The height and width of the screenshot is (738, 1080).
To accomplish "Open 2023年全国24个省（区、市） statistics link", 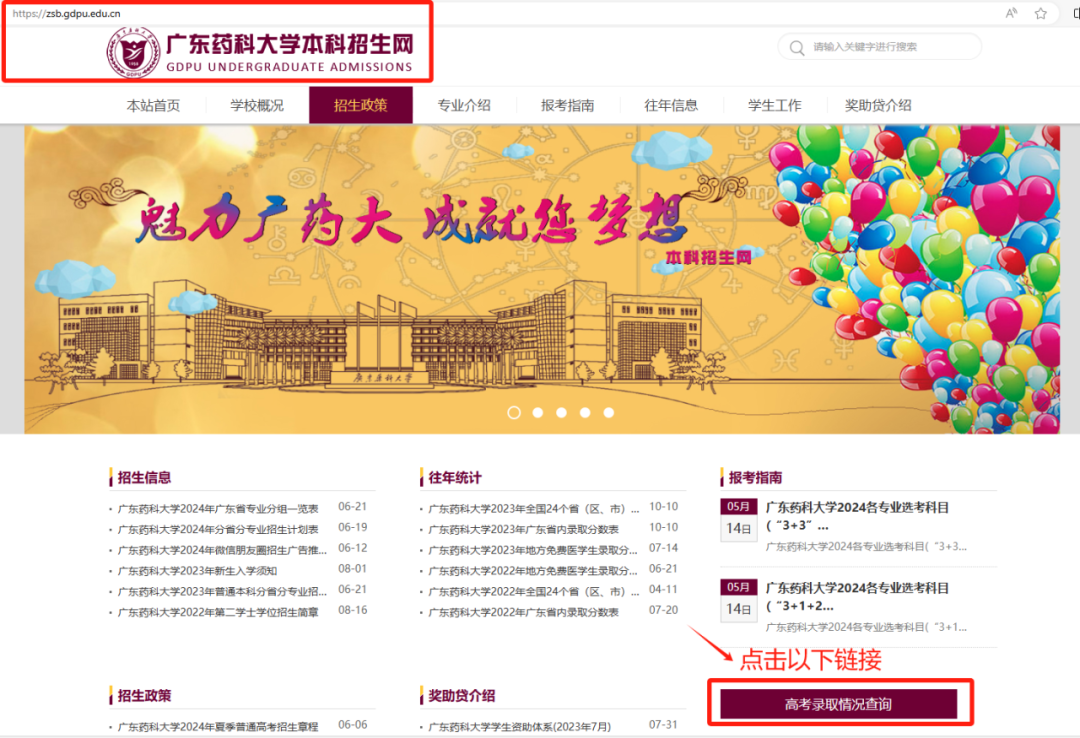I will click(x=534, y=509).
